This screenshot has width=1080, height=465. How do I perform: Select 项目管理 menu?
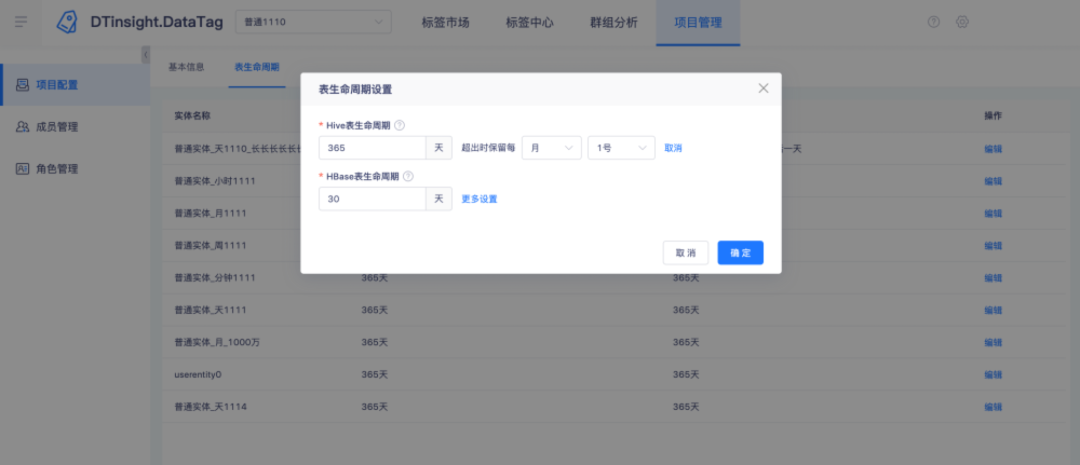[698, 23]
